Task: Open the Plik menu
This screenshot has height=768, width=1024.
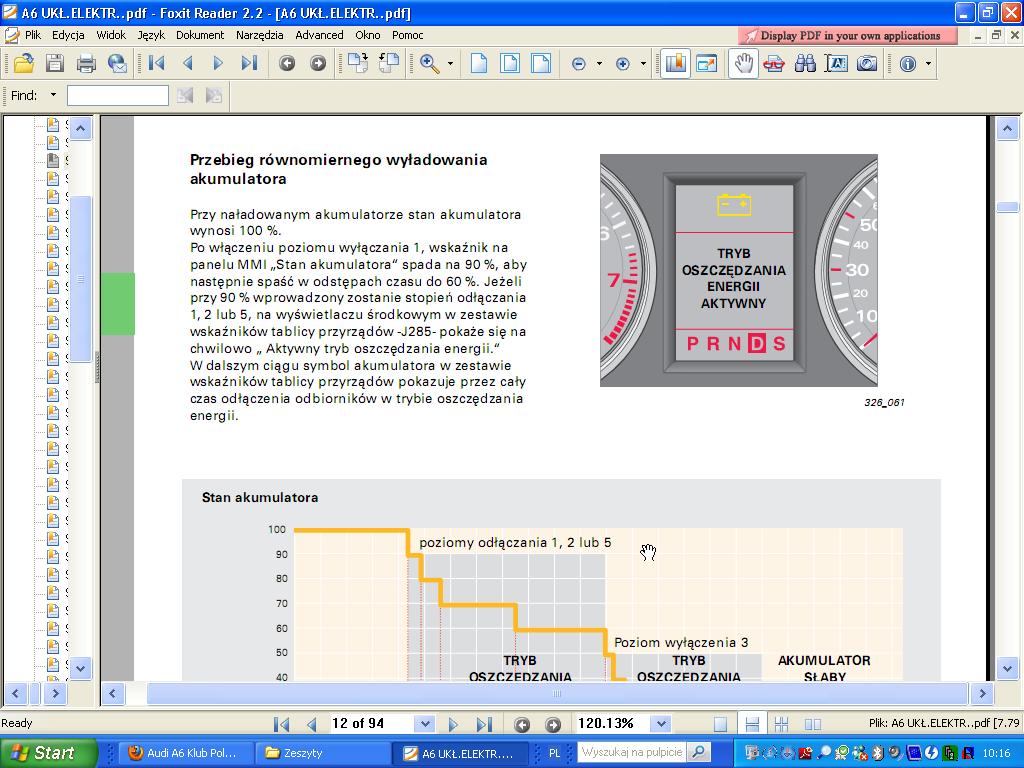Action: [33, 35]
